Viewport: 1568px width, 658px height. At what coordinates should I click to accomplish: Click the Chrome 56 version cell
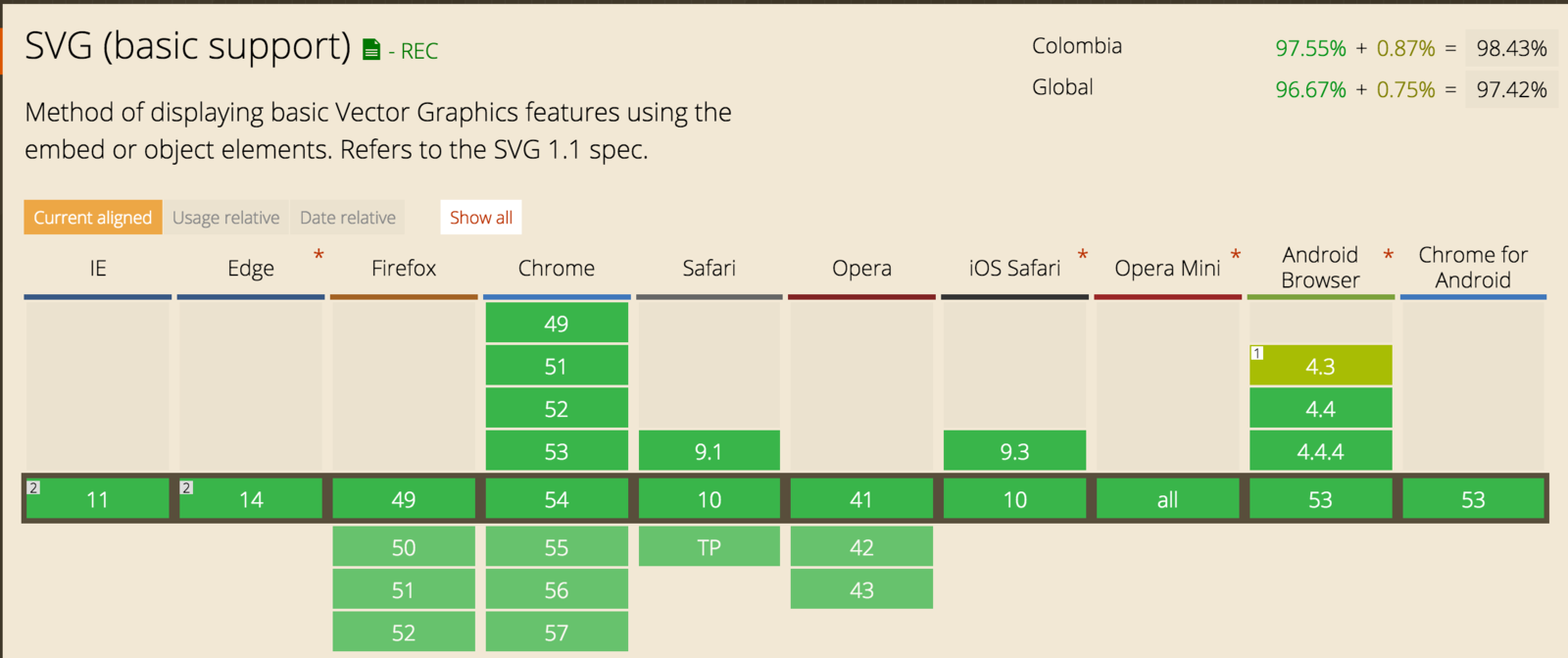click(557, 590)
